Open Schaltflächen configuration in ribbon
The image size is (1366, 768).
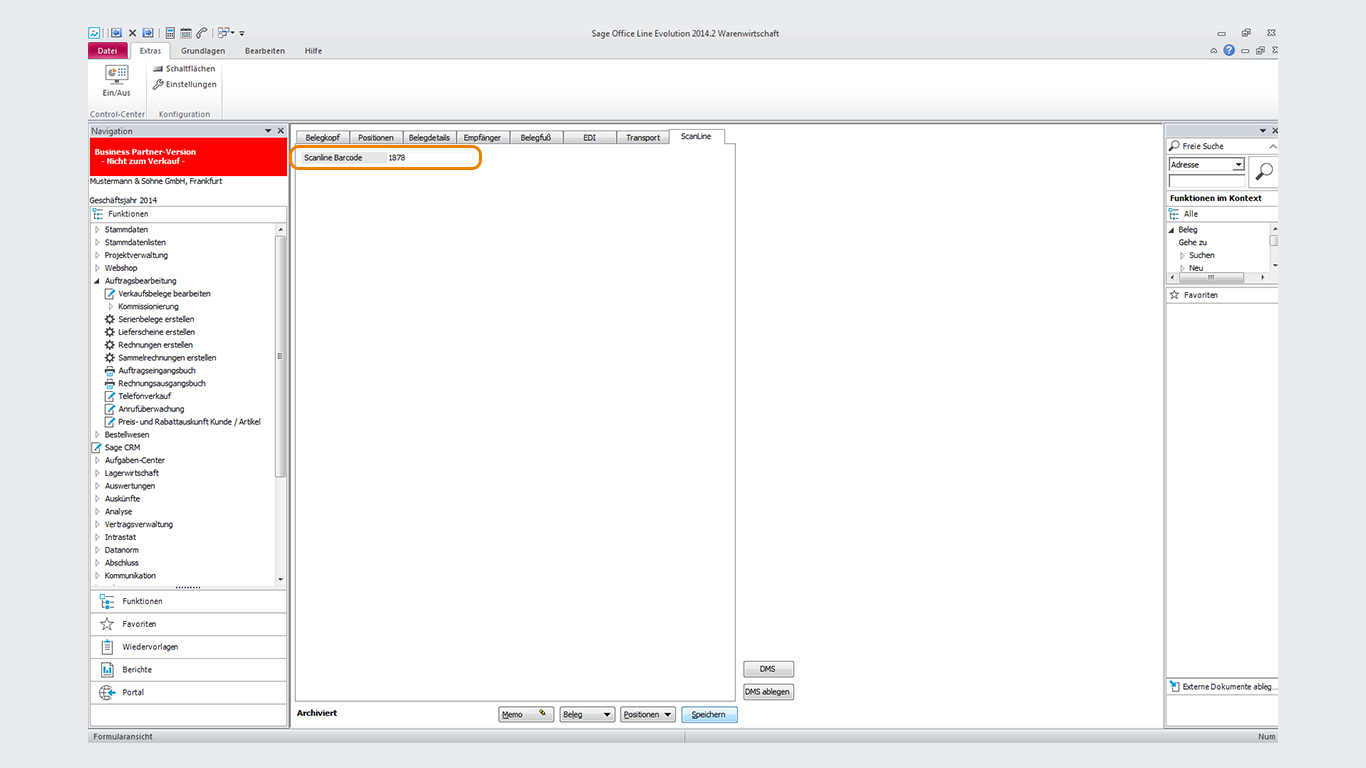tap(184, 69)
